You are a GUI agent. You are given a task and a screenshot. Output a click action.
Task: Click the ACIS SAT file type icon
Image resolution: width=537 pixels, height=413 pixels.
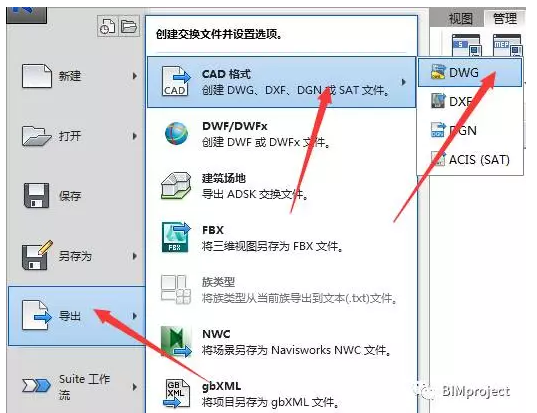[438, 159]
